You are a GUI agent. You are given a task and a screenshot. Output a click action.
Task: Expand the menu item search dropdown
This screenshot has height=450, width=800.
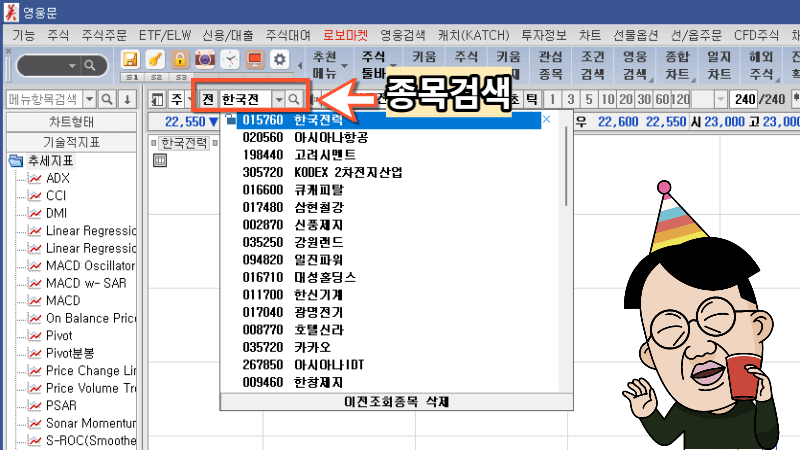pyautogui.click(x=89, y=99)
